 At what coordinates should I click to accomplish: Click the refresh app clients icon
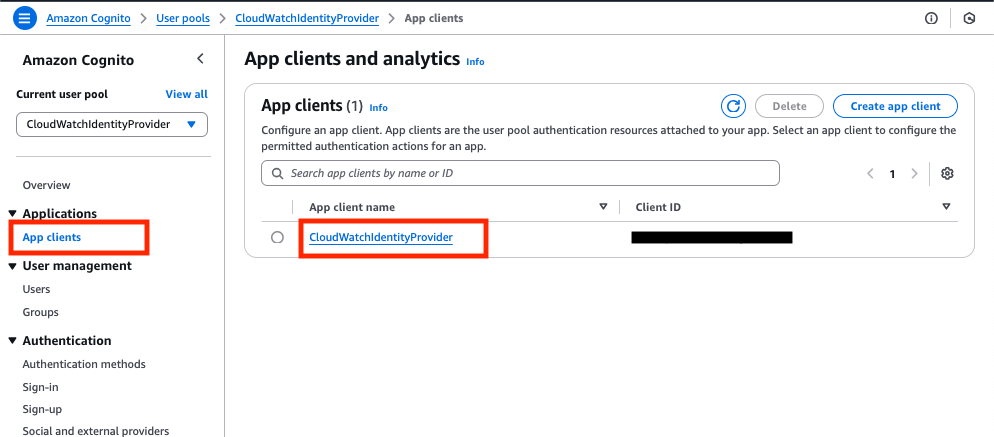coord(733,106)
